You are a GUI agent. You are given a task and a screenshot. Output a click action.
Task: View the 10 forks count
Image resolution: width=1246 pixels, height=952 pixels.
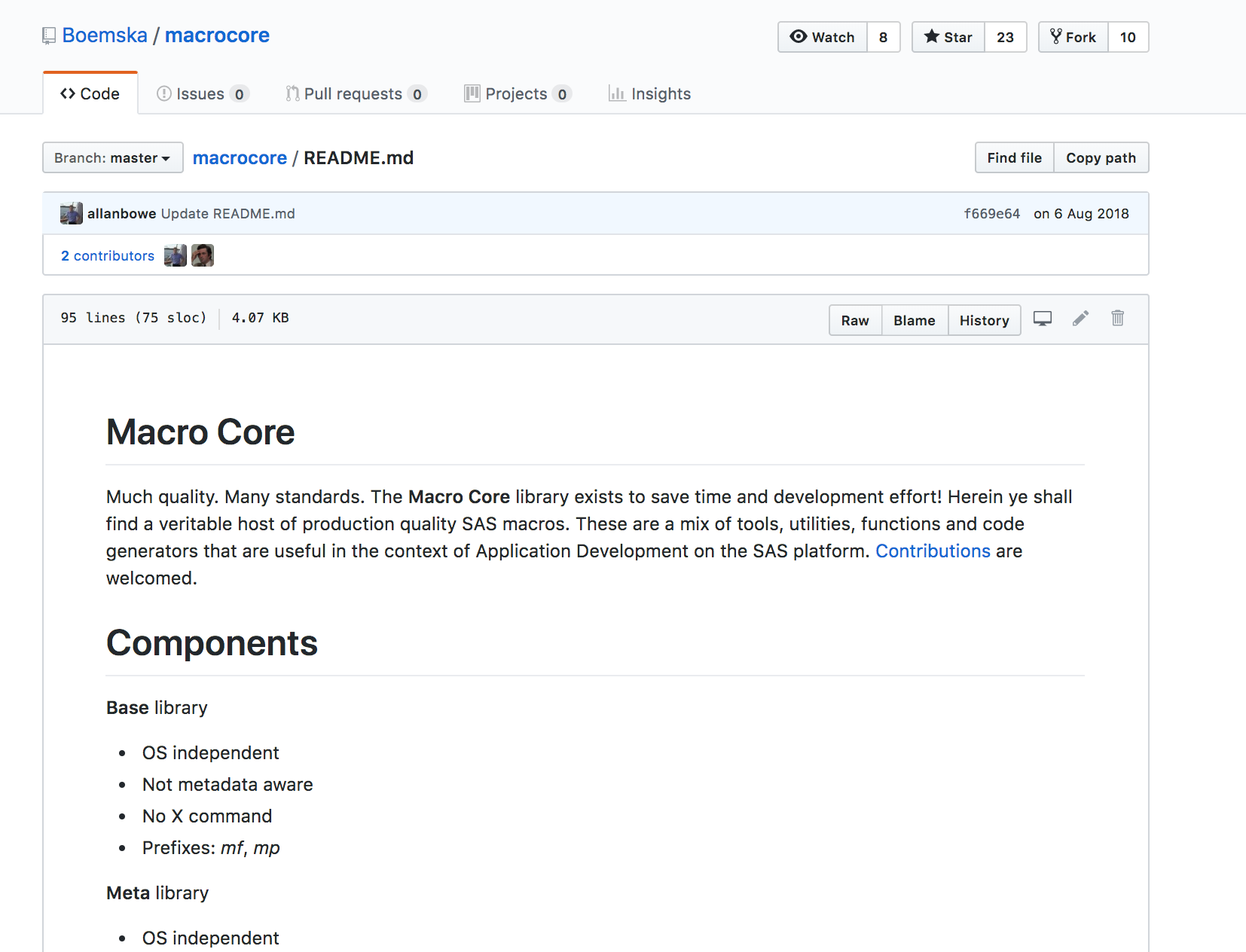(1128, 37)
